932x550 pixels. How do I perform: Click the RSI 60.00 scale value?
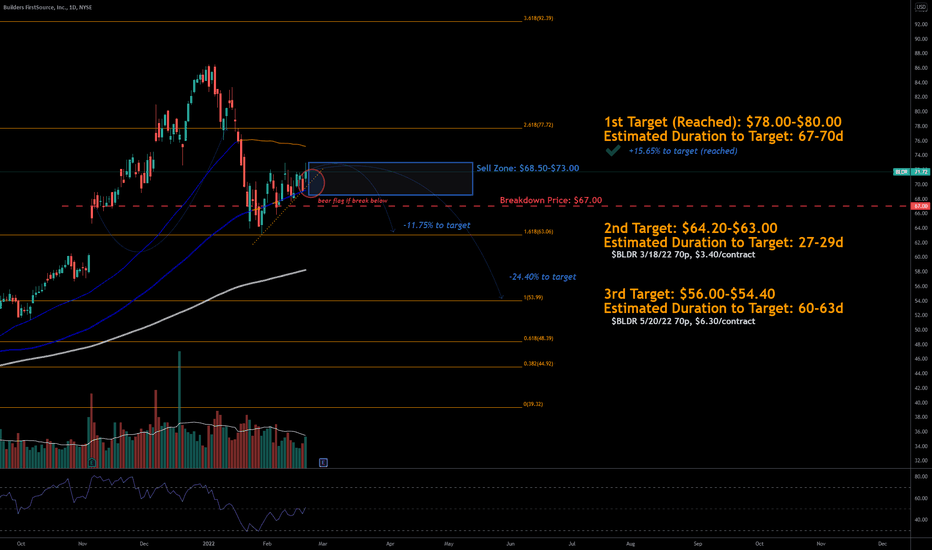click(x=921, y=498)
